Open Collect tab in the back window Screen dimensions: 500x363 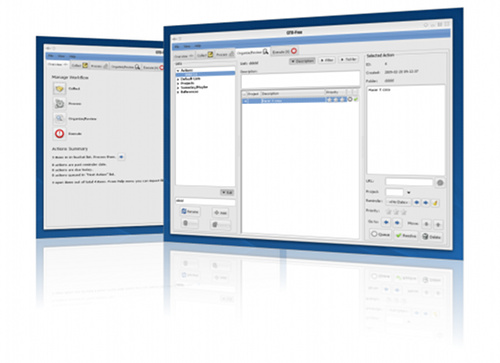coord(79,65)
